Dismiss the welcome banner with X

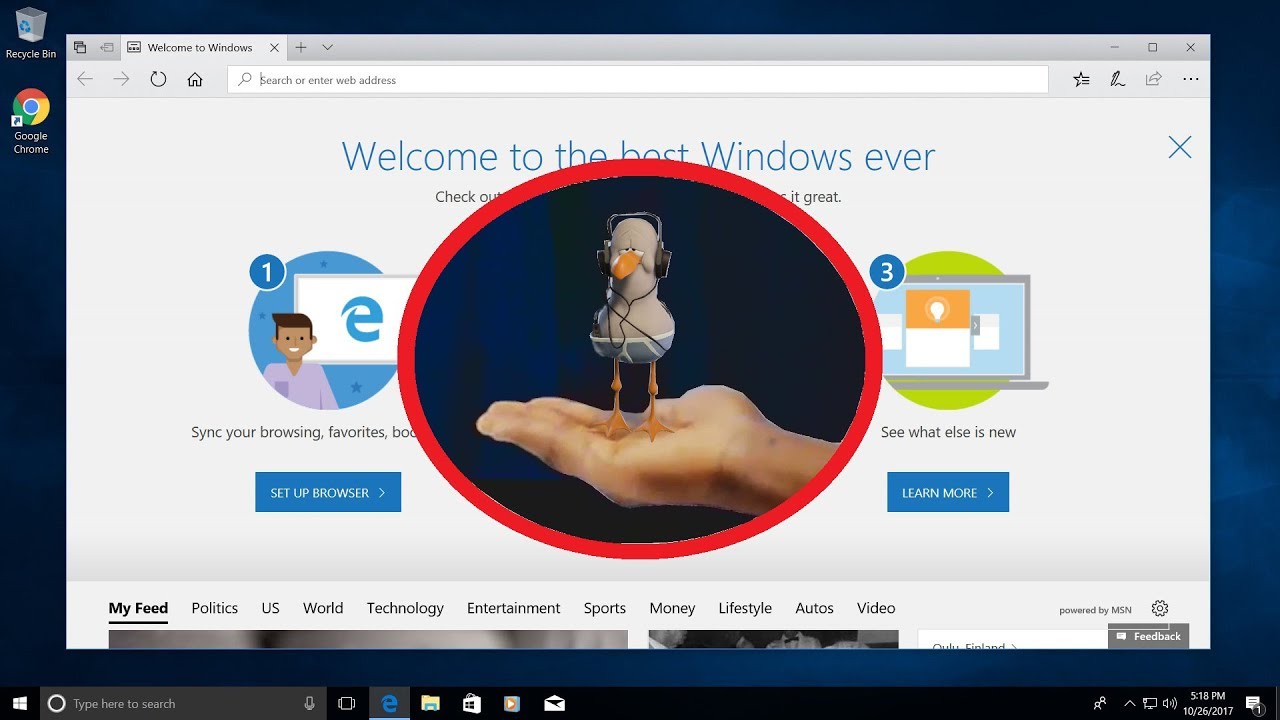1180,147
